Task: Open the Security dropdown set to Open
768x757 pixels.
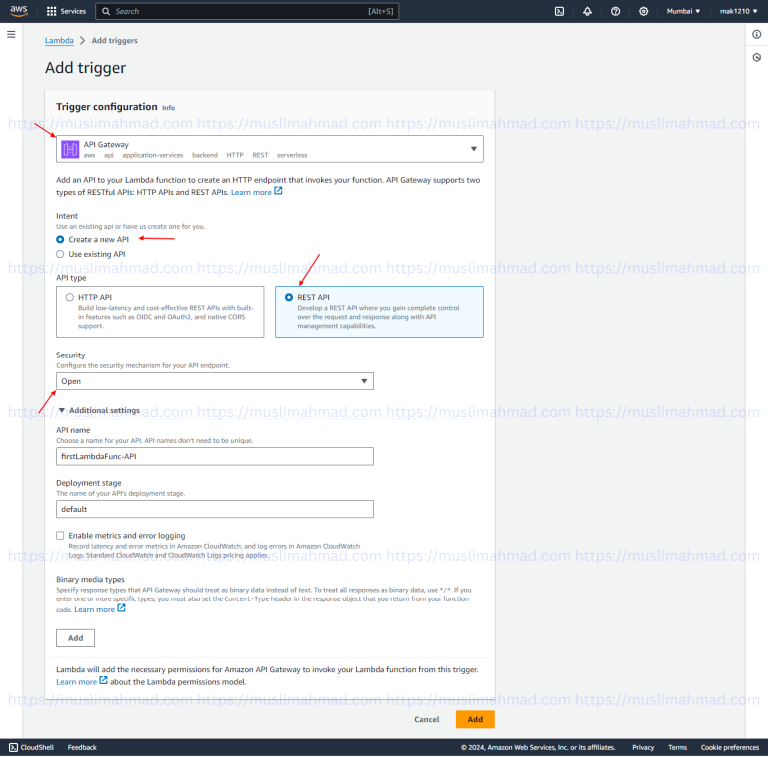Action: tap(214, 381)
